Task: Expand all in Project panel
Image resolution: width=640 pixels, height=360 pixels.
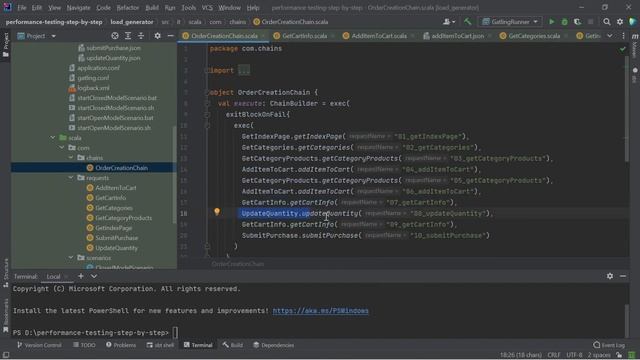Action: point(128,36)
